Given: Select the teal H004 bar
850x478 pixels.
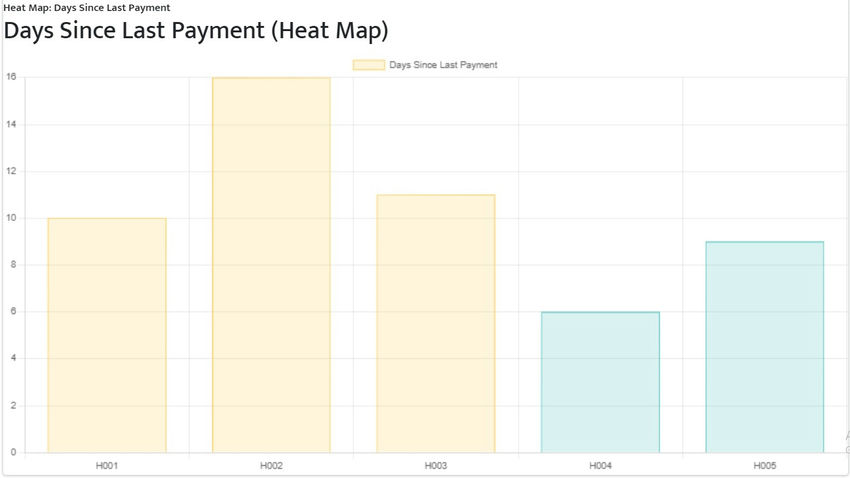Looking at the screenshot, I should (x=600, y=382).
